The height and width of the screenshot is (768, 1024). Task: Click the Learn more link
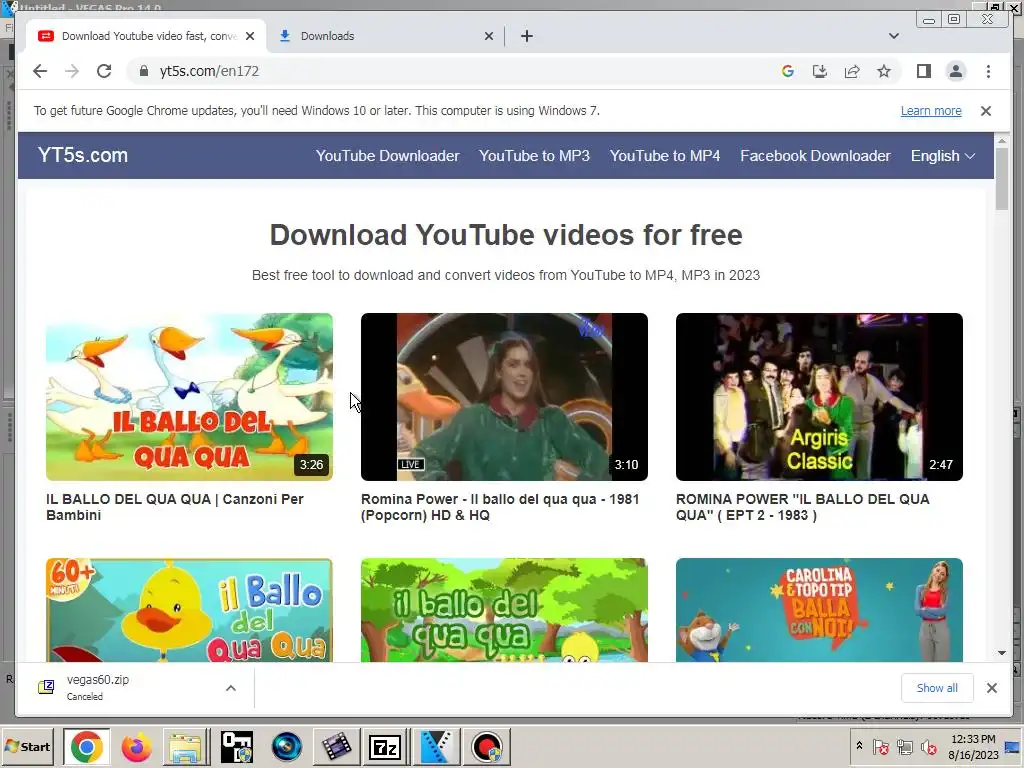[931, 111]
